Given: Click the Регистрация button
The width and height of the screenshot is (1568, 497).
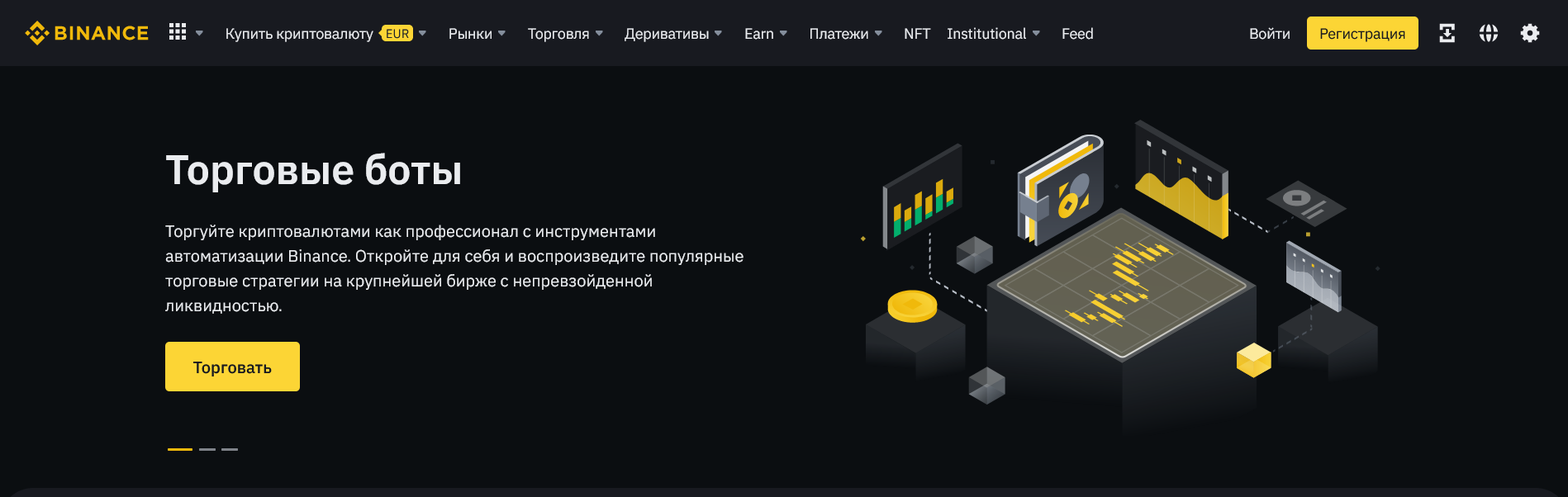Looking at the screenshot, I should pyautogui.click(x=1362, y=33).
